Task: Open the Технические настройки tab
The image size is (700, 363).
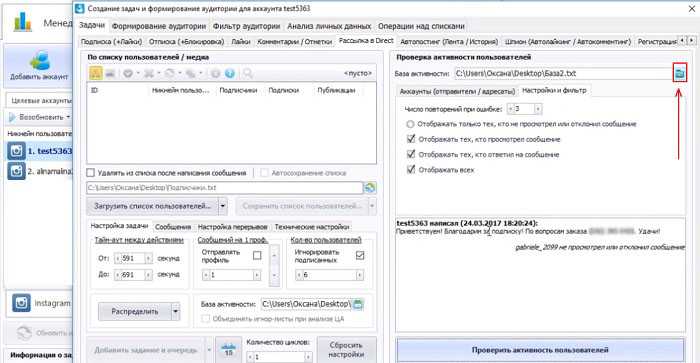Action: [x=312, y=227]
